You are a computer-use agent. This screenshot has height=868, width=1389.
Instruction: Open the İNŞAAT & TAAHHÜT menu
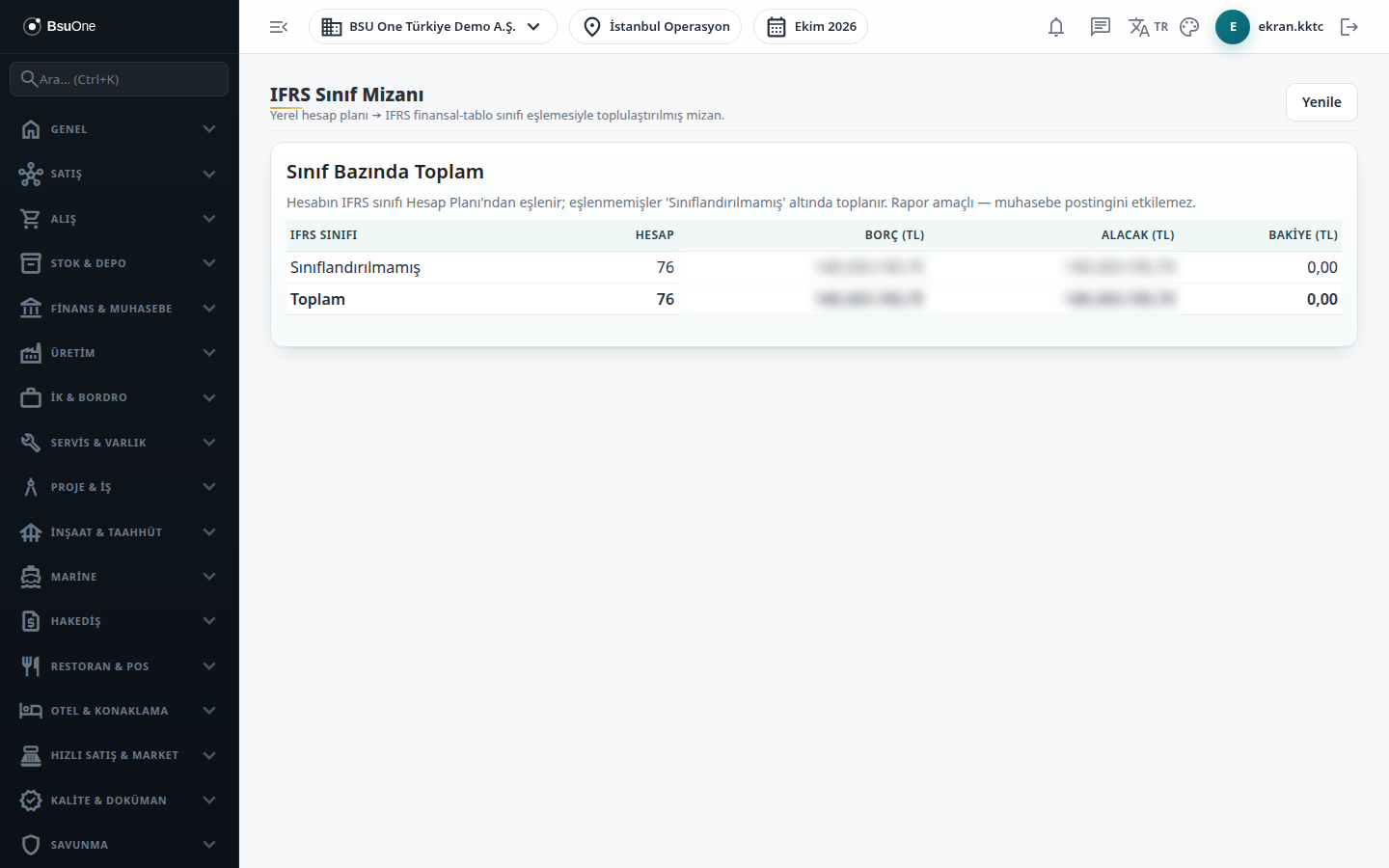tap(120, 532)
